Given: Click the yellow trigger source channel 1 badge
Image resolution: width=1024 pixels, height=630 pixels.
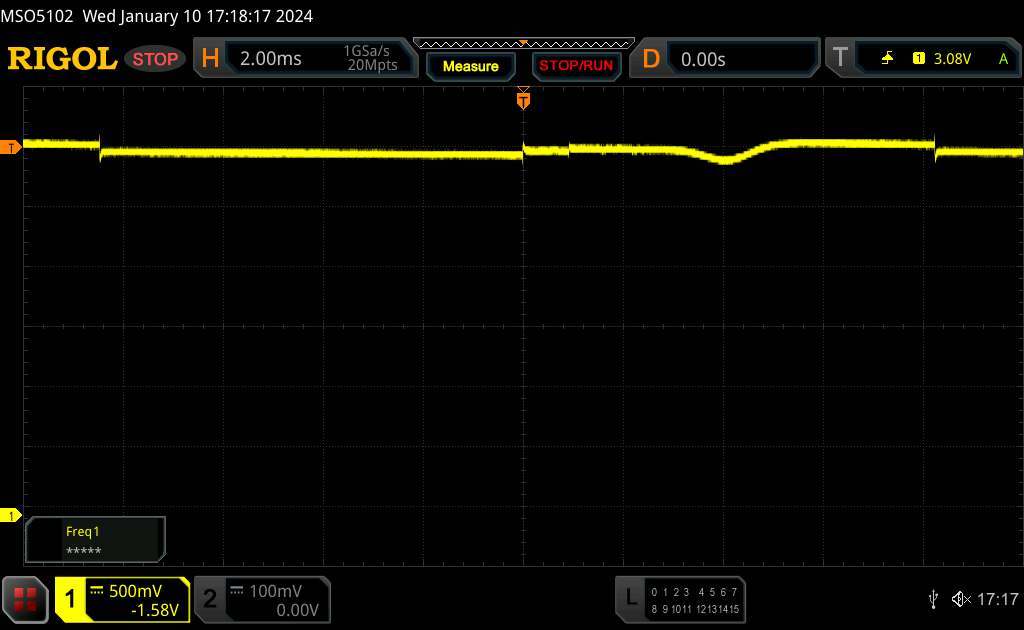Looking at the screenshot, I should click(918, 59).
